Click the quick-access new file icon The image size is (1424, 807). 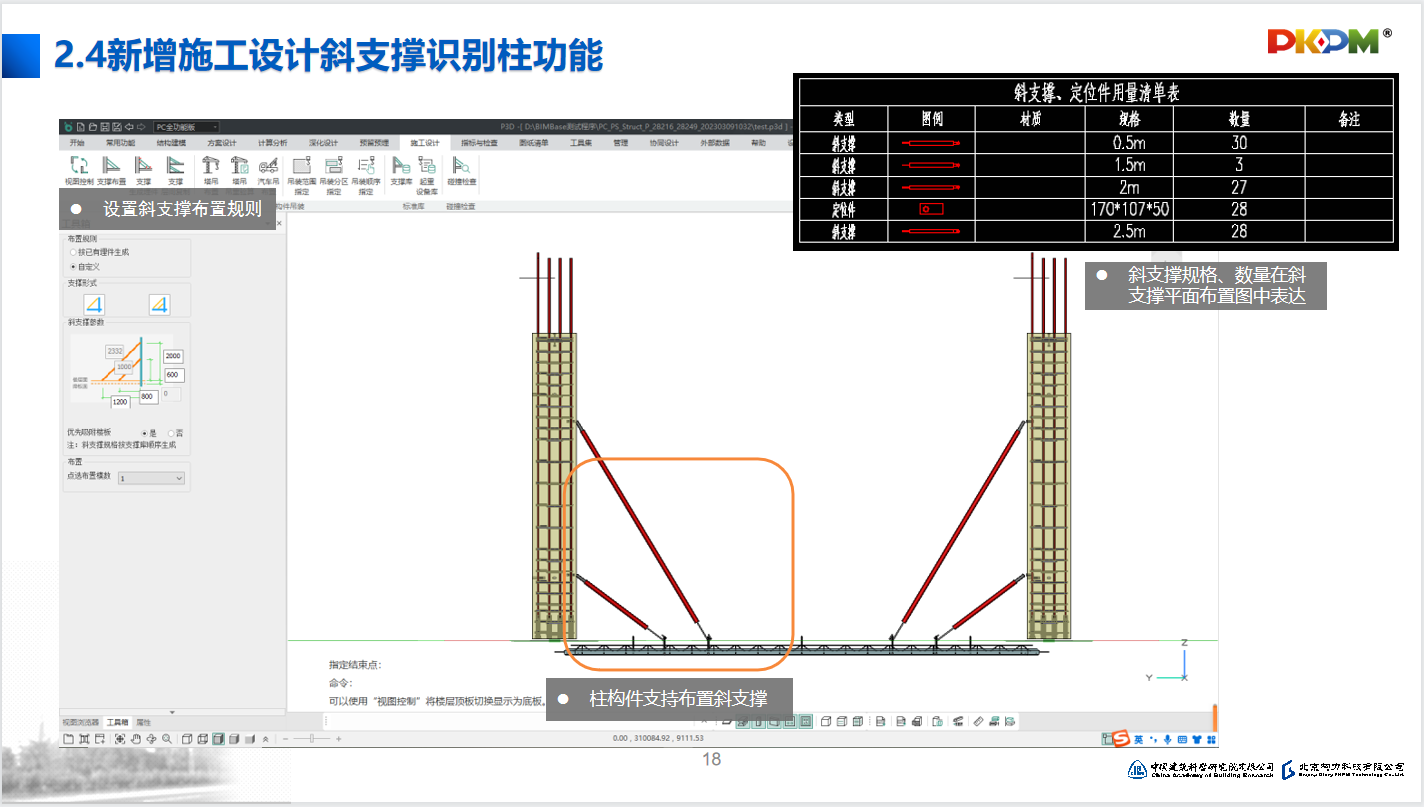tap(80, 127)
